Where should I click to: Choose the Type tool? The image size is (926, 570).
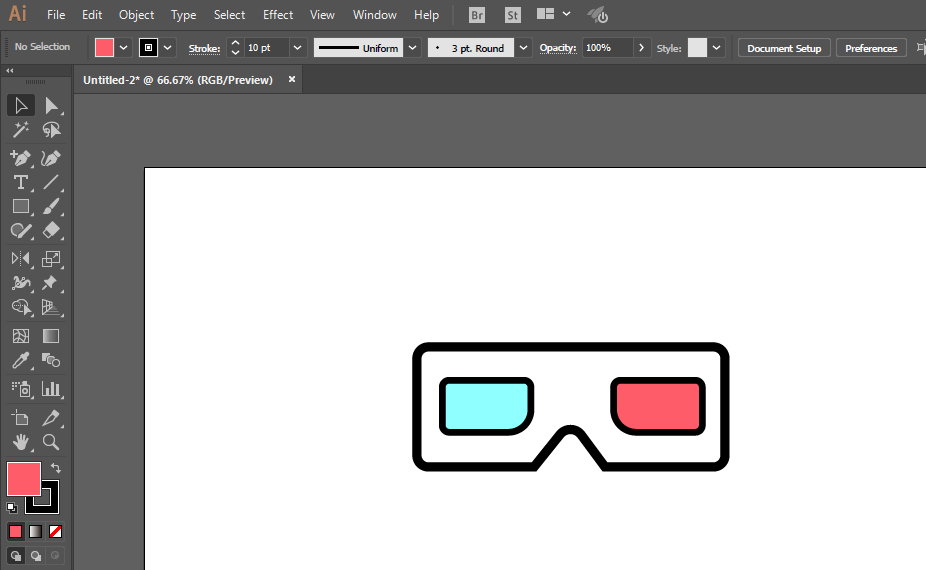coord(20,182)
